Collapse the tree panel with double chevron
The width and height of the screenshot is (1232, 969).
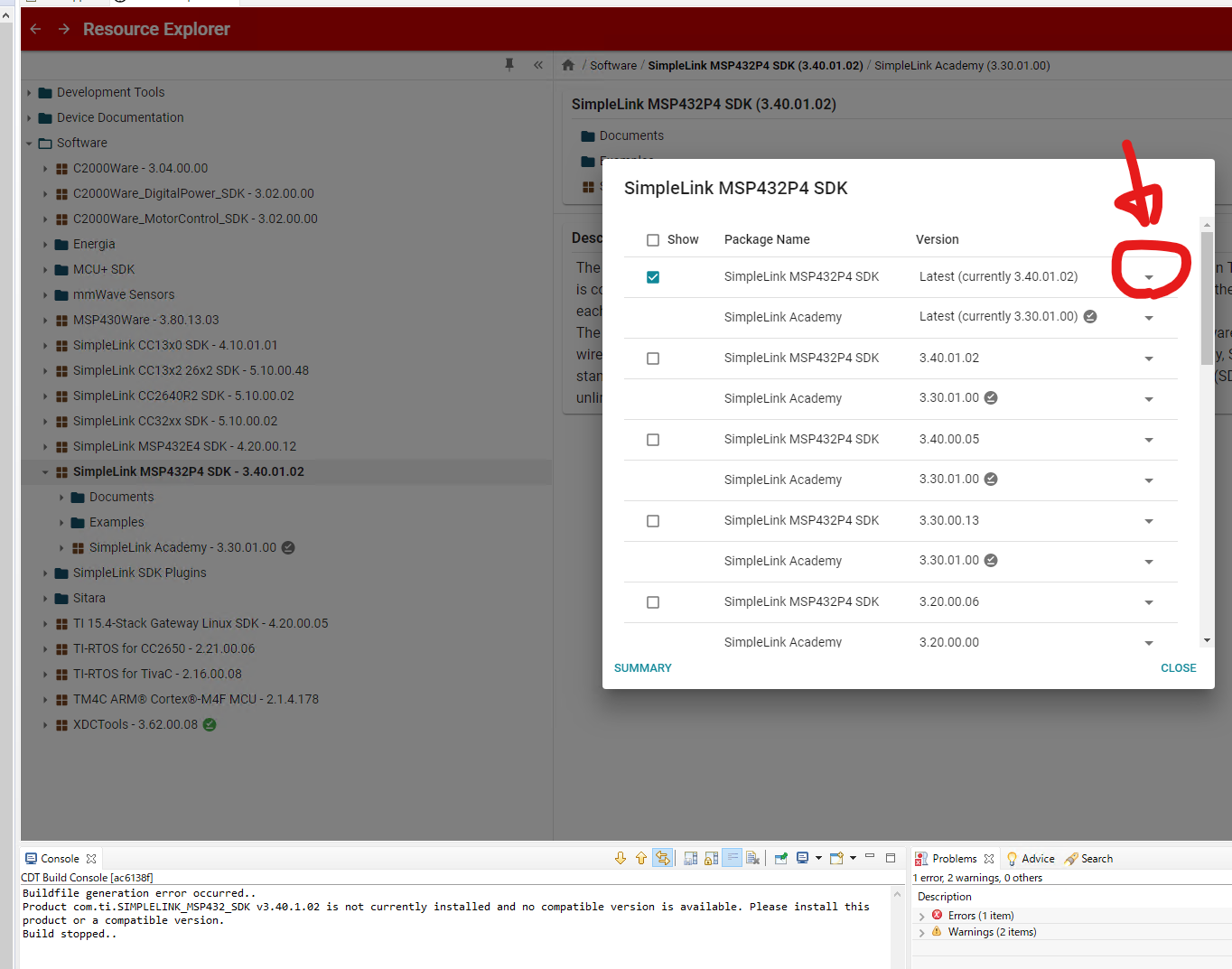538,65
